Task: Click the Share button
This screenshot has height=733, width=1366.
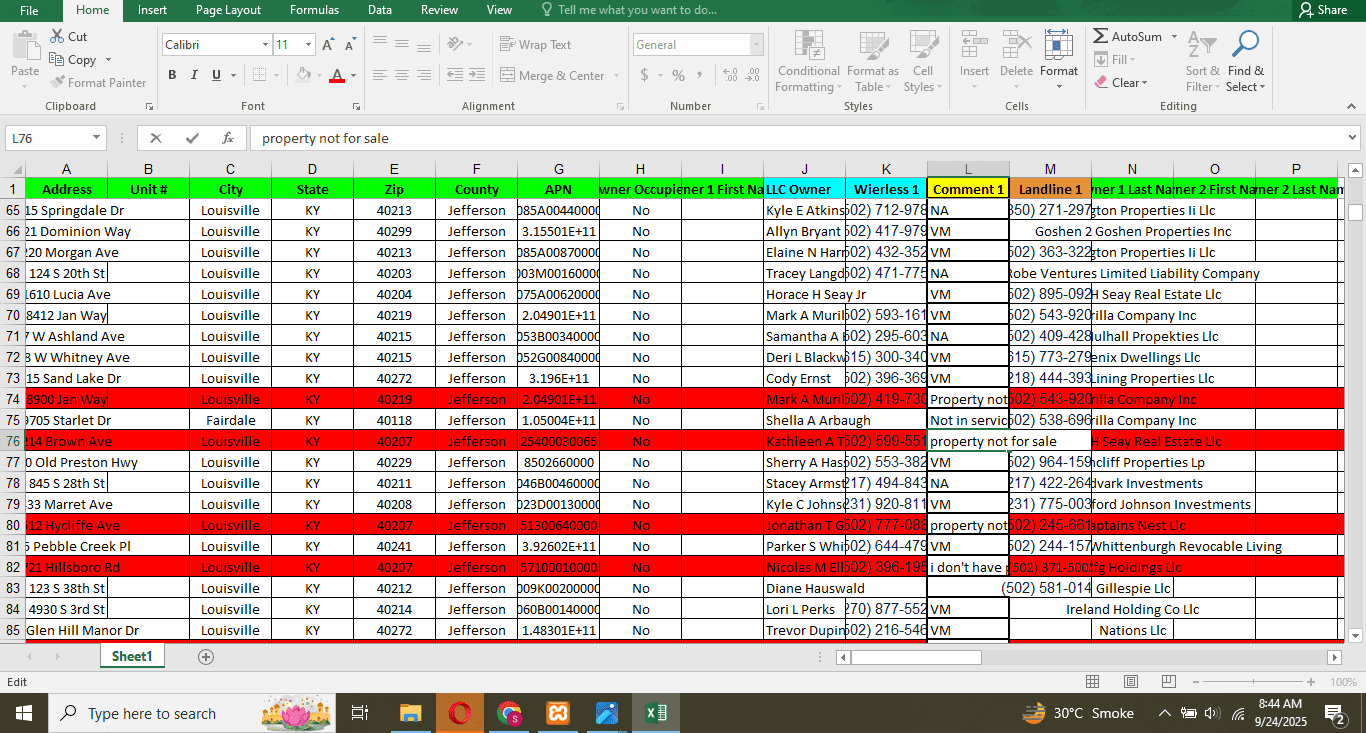Action: pos(1322,10)
